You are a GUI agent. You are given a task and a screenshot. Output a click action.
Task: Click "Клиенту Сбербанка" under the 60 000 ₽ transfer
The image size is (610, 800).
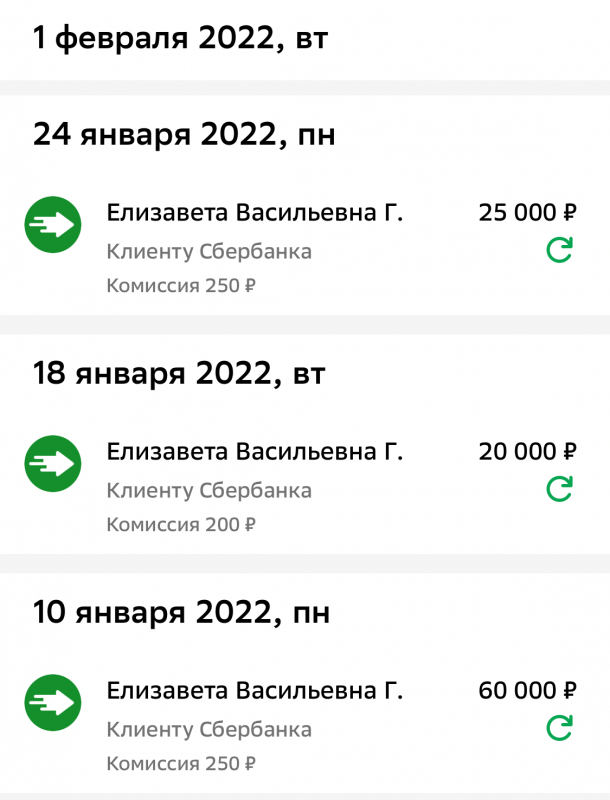pos(209,729)
